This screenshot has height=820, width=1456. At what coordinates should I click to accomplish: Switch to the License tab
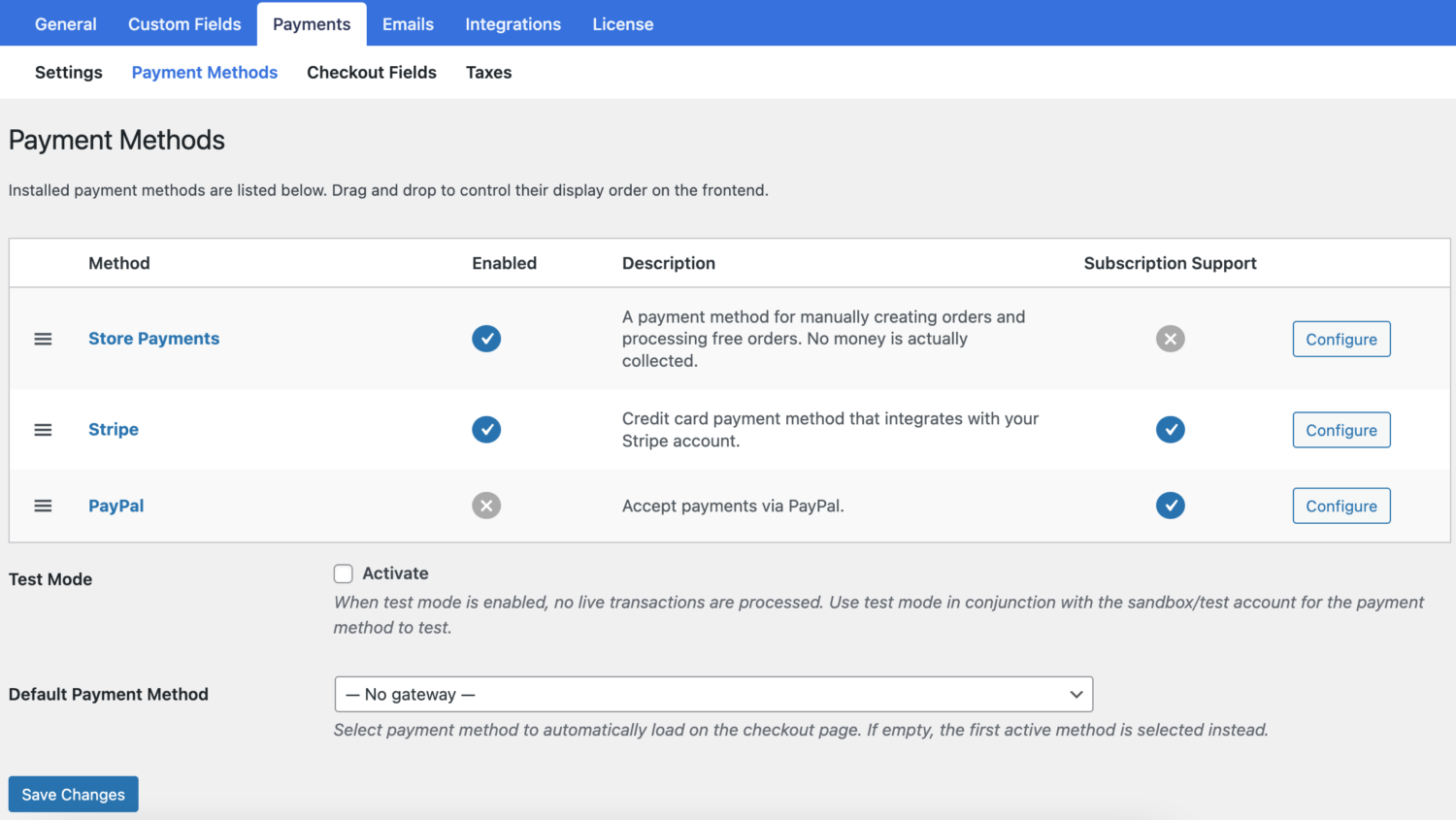coord(623,24)
